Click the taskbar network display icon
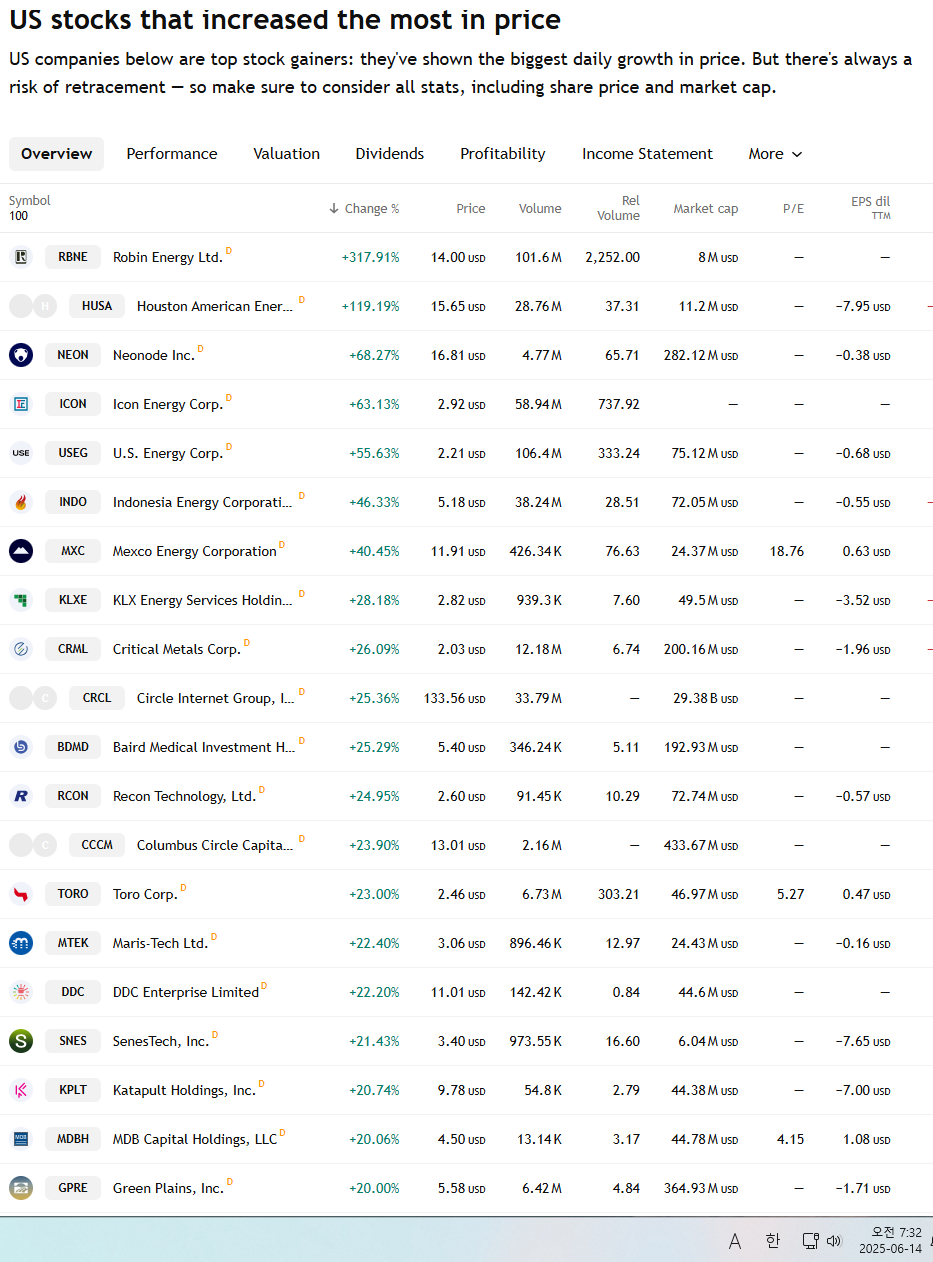This screenshot has height=1262, width=933. click(x=810, y=1241)
